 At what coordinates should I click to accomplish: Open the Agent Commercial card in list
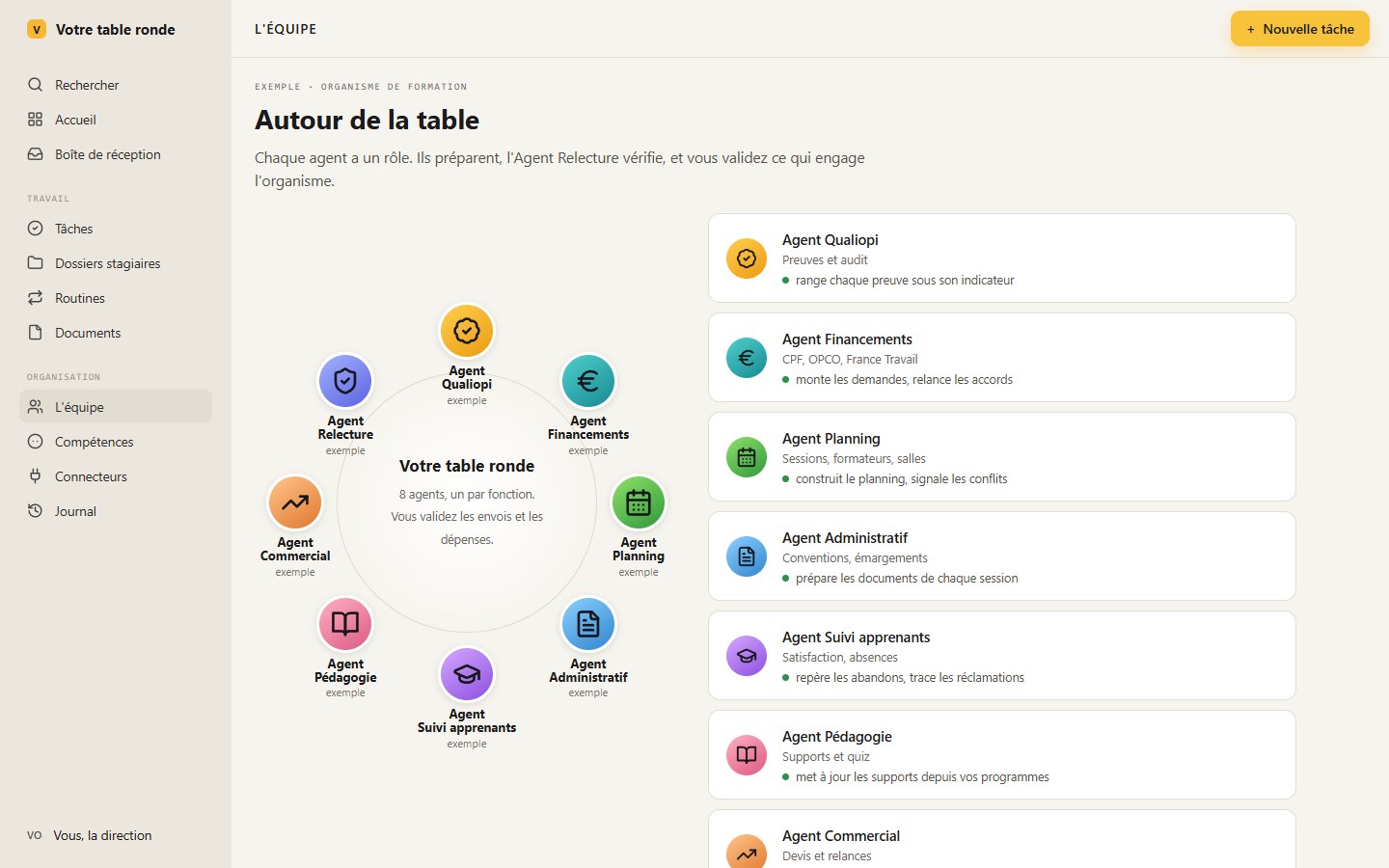[1002, 839]
